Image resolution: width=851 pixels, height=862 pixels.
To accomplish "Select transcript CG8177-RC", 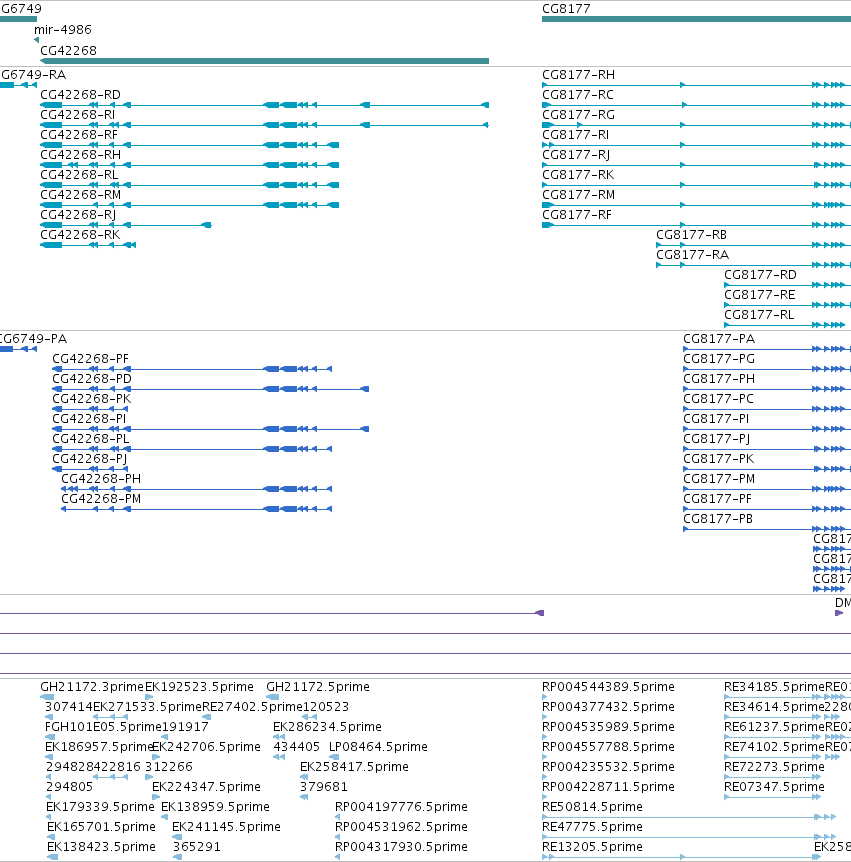I will click(578, 95).
